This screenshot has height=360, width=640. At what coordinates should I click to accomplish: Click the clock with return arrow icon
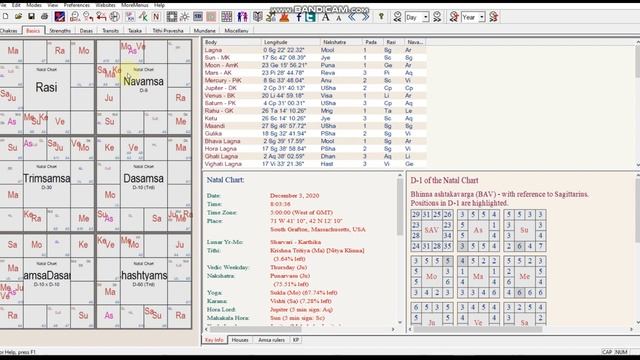point(88,17)
